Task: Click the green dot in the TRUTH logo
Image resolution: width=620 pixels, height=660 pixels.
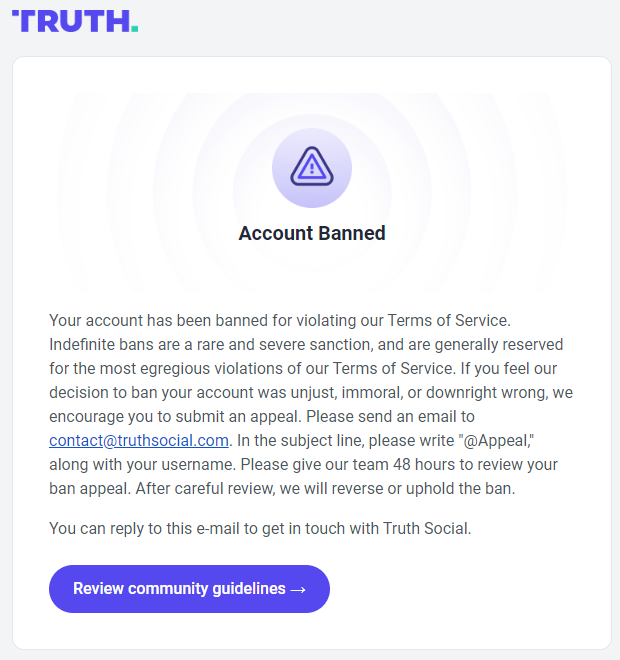Action: [135, 29]
